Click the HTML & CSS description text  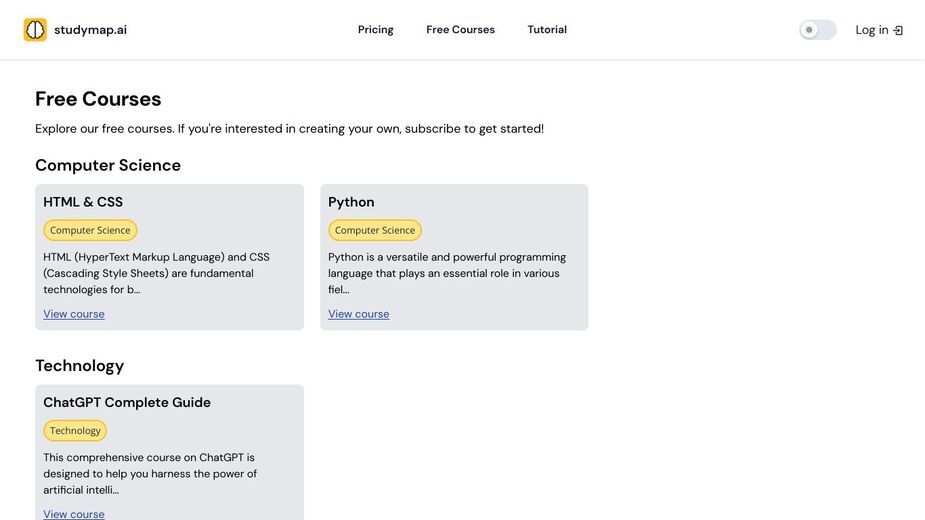(x=156, y=273)
